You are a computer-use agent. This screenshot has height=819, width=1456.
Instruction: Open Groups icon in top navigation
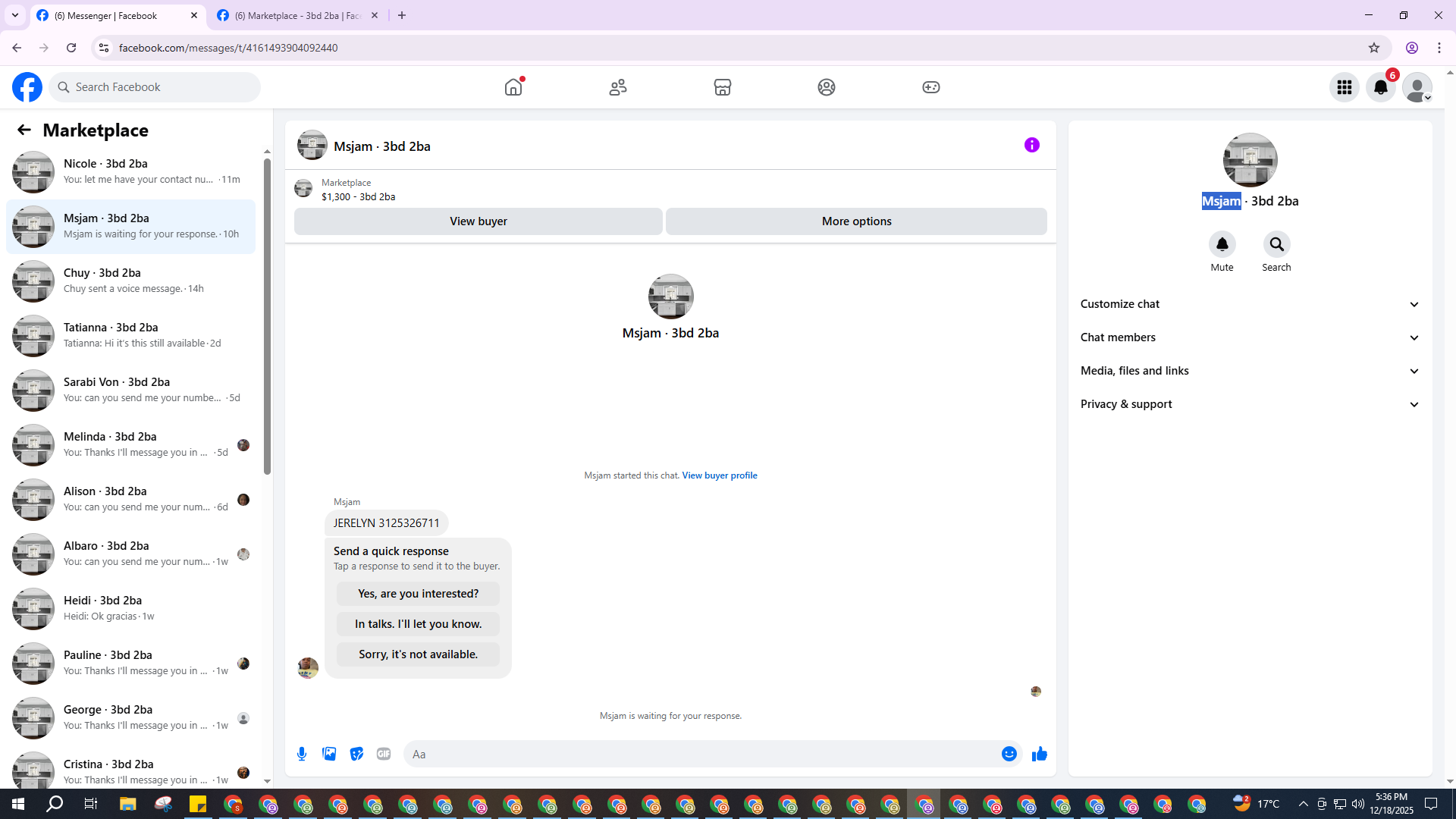tap(827, 87)
